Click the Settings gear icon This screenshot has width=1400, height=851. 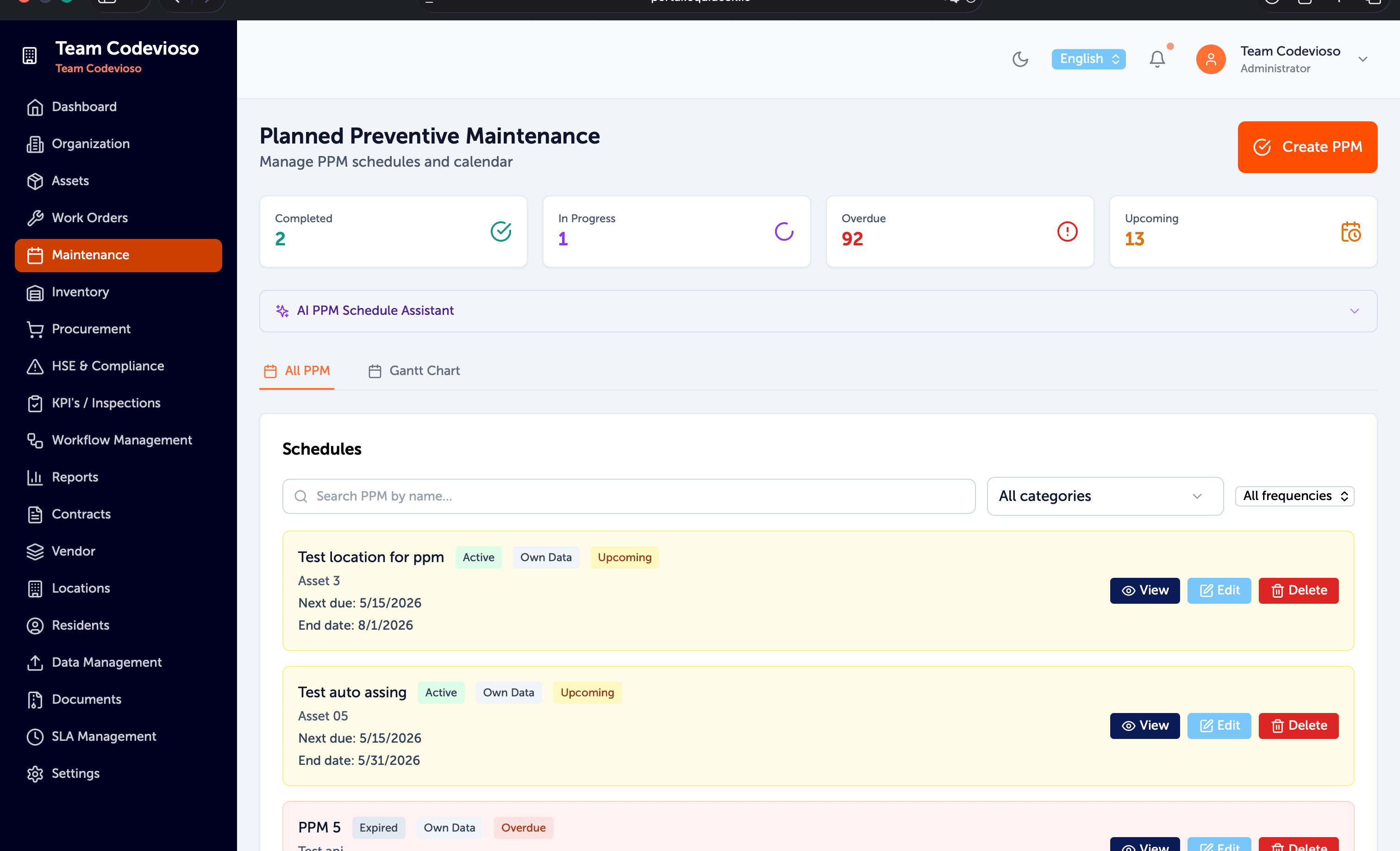tap(35, 774)
